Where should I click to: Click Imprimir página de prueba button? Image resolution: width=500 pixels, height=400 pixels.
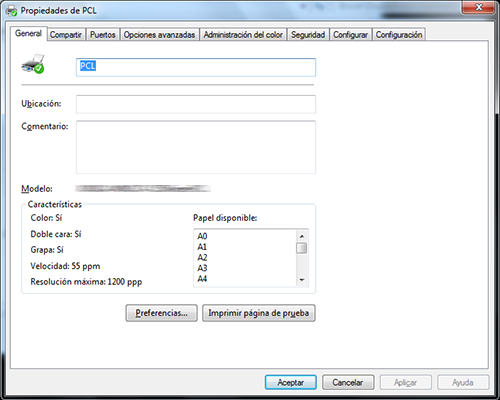click(259, 313)
